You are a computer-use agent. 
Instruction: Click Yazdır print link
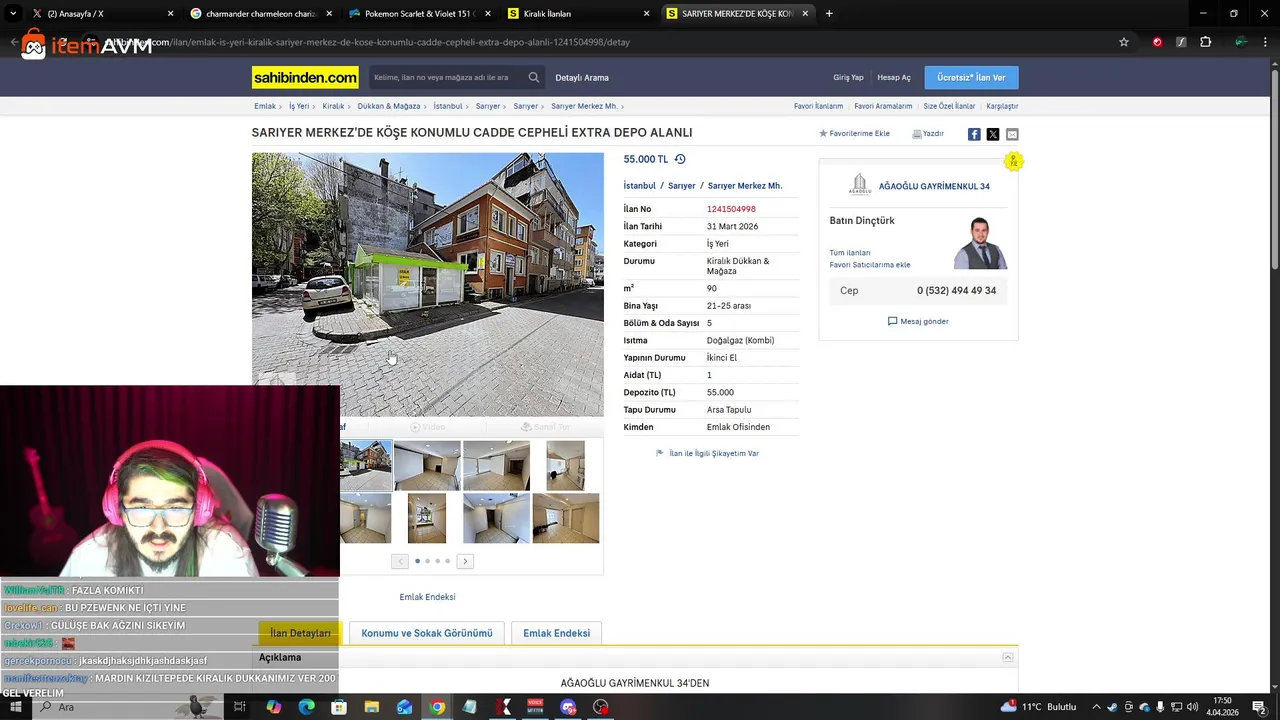(x=928, y=133)
